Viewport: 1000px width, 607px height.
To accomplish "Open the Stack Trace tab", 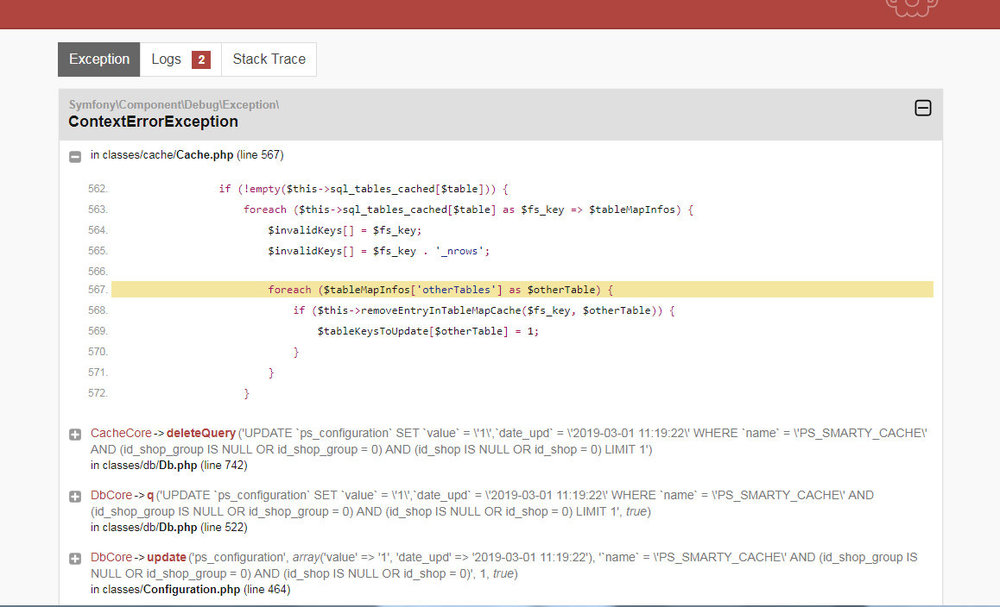I will 269,59.
